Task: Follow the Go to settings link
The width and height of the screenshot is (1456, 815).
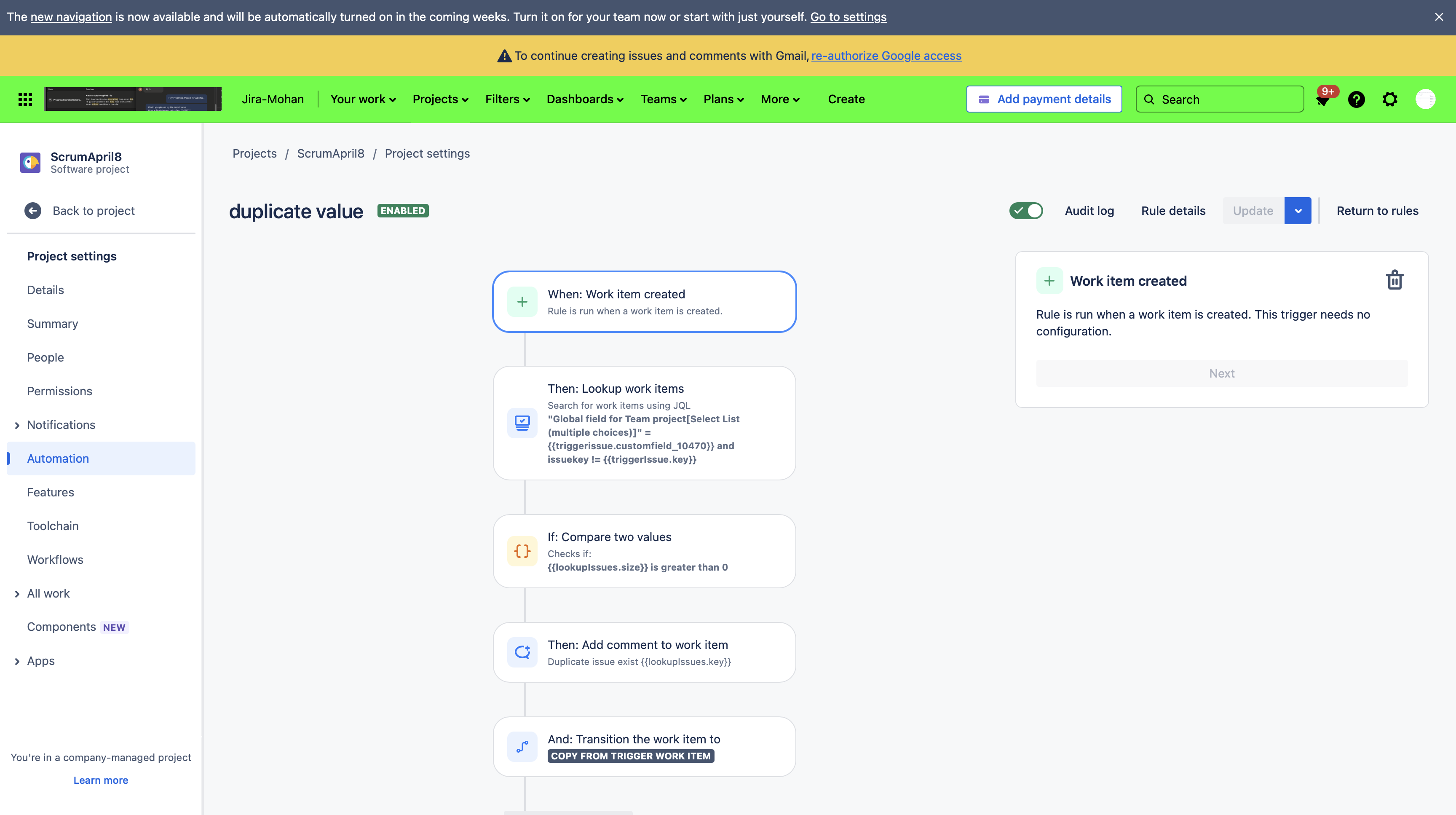Action: [848, 17]
